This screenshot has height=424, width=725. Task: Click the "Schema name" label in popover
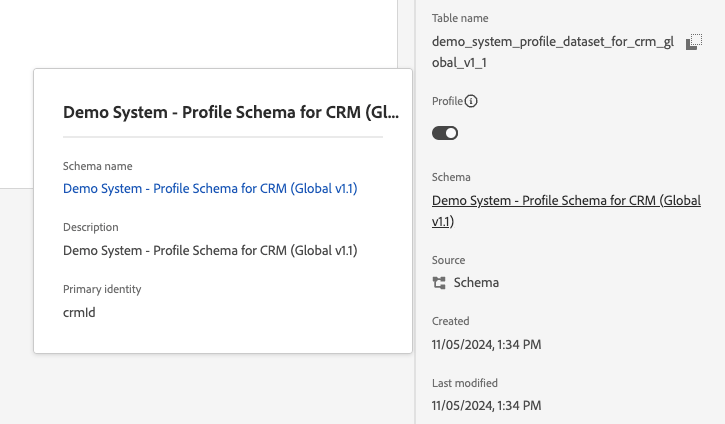pos(97,166)
